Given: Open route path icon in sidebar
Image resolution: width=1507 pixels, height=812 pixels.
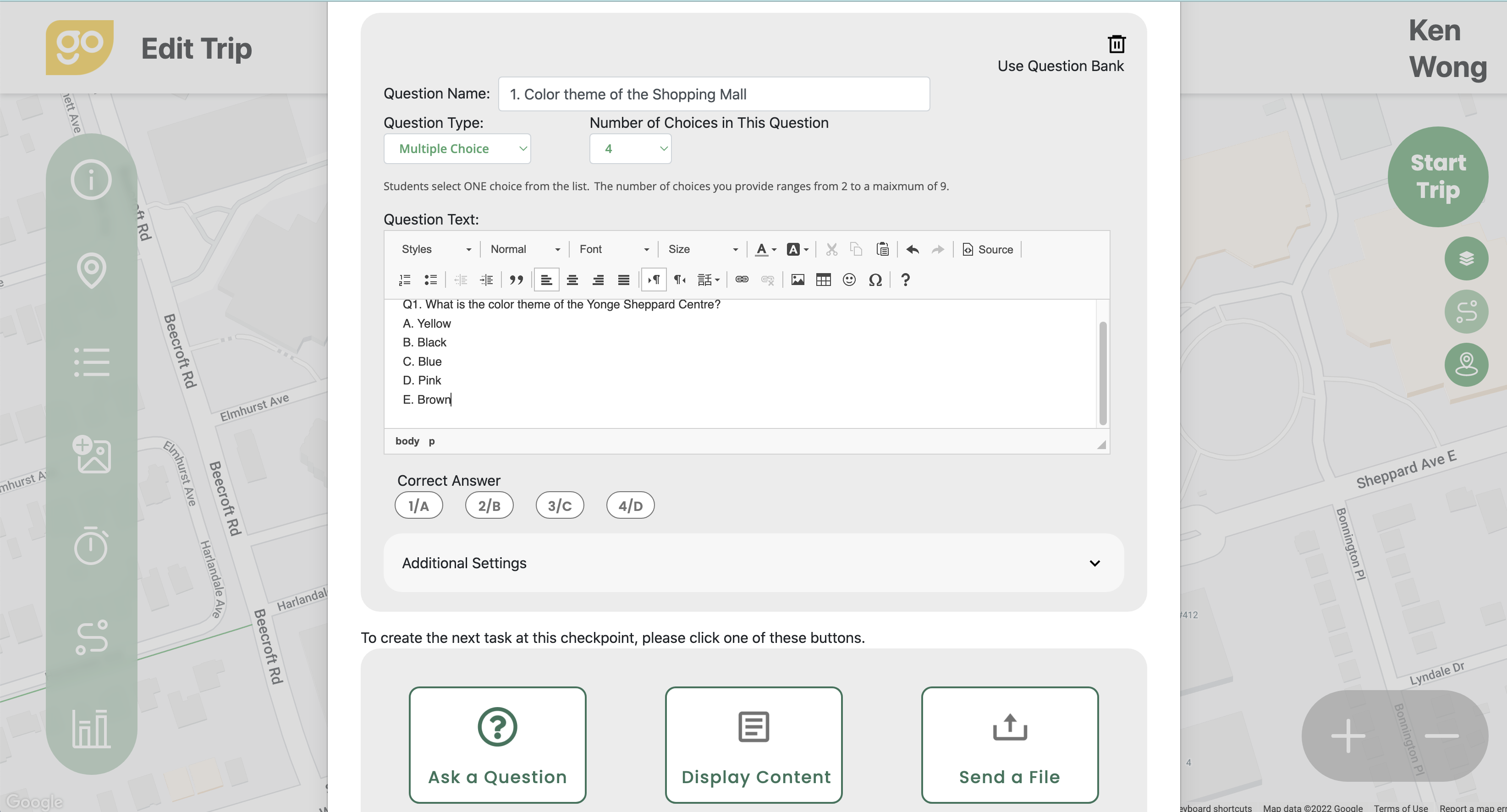Looking at the screenshot, I should click(x=91, y=637).
